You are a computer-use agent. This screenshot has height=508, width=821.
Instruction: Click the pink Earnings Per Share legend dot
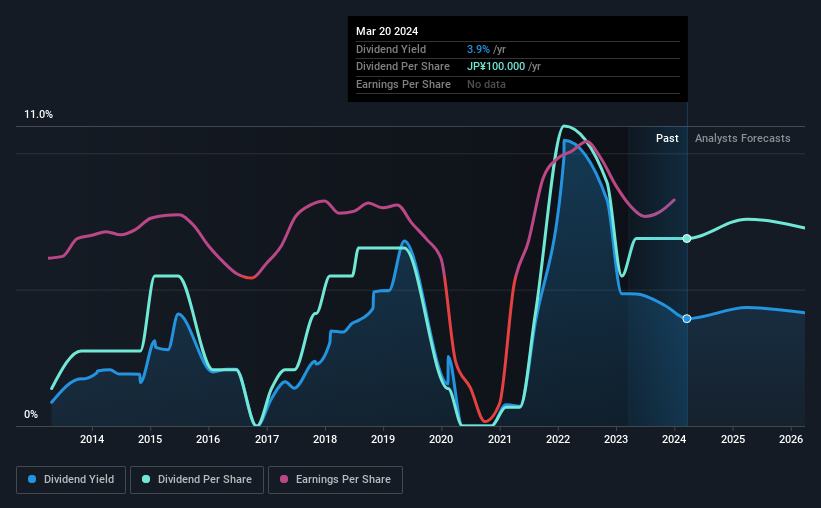pos(284,479)
